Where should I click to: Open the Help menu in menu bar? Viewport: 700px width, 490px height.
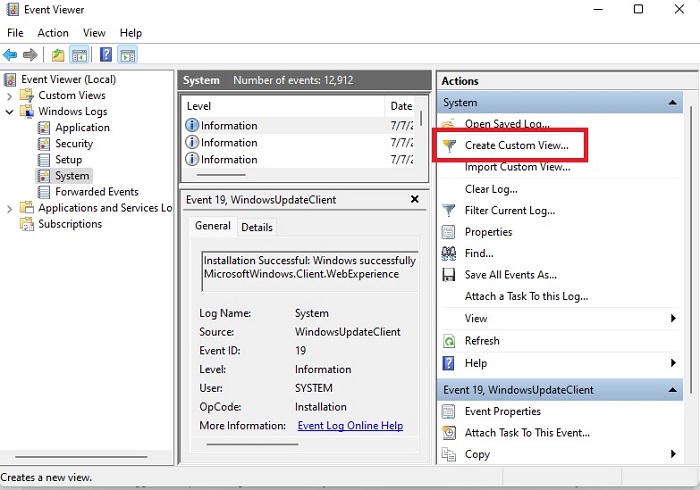tap(131, 33)
